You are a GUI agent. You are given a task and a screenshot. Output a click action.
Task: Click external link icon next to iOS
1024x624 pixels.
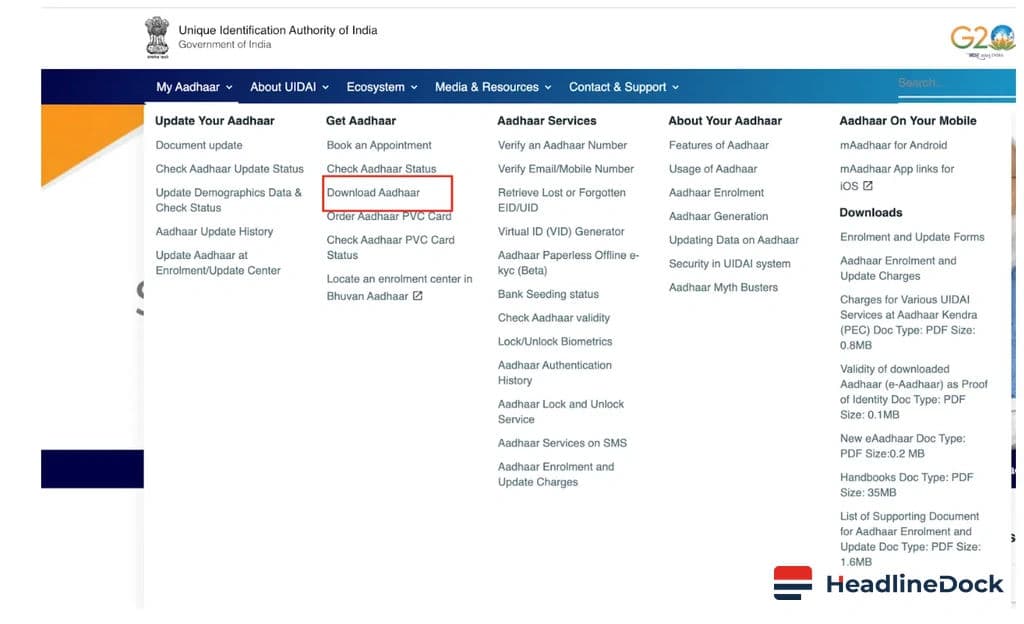(868, 186)
